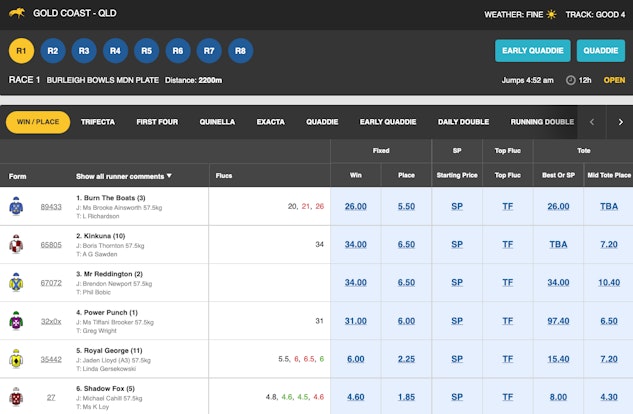Open form link 89433 for Burn The Boats
The width and height of the screenshot is (633, 414).
[50, 207]
